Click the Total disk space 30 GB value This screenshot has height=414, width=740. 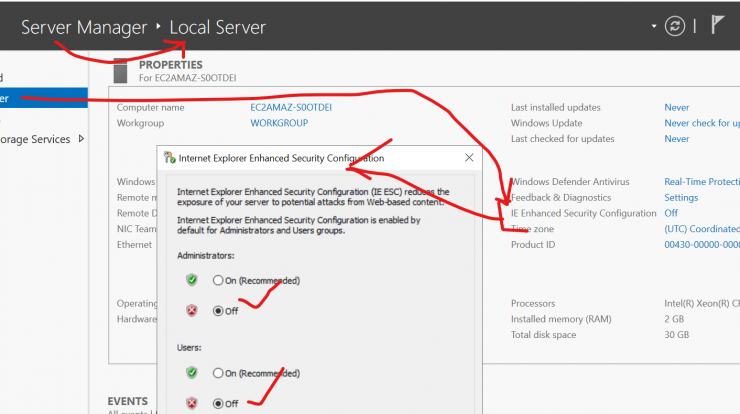pyautogui.click(x=677, y=335)
